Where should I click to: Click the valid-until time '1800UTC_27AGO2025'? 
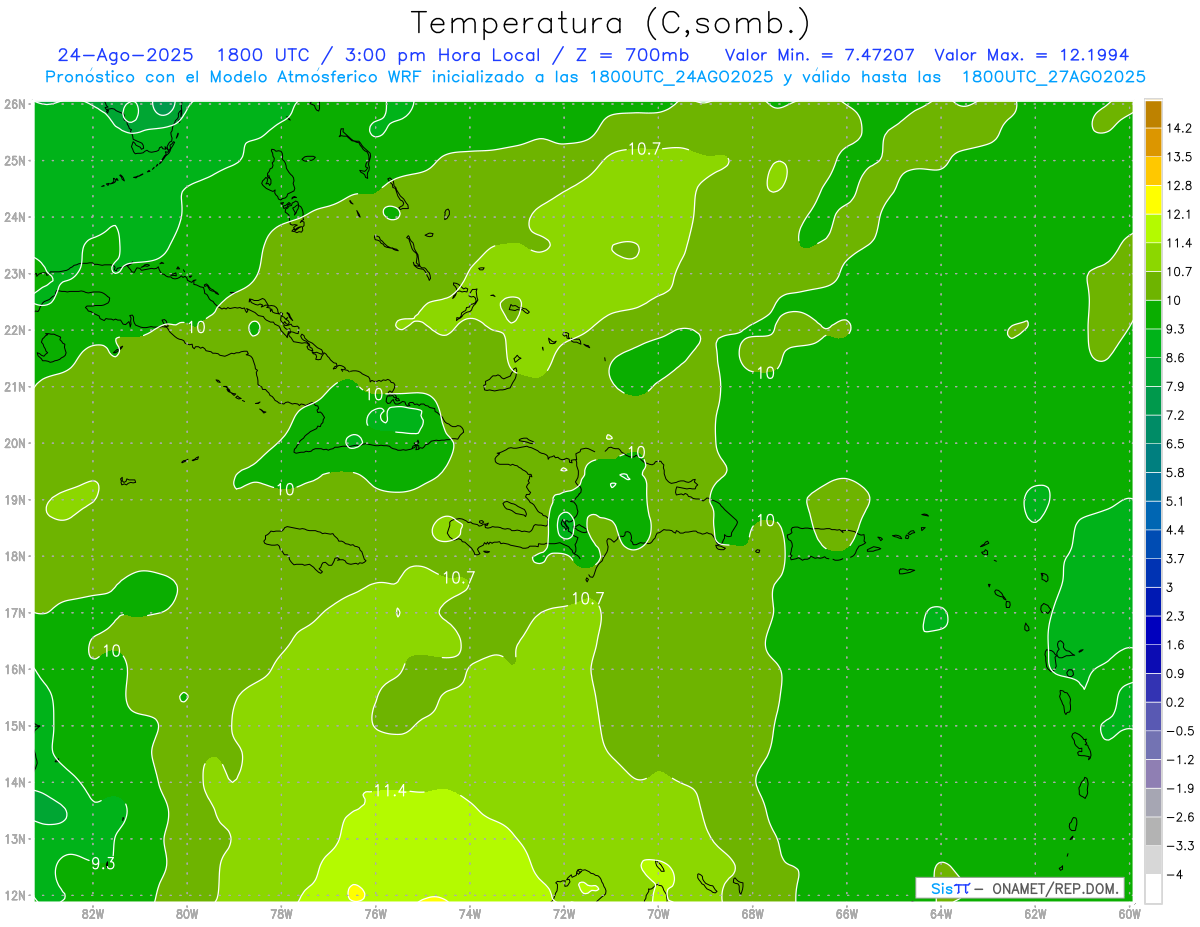1053,76
